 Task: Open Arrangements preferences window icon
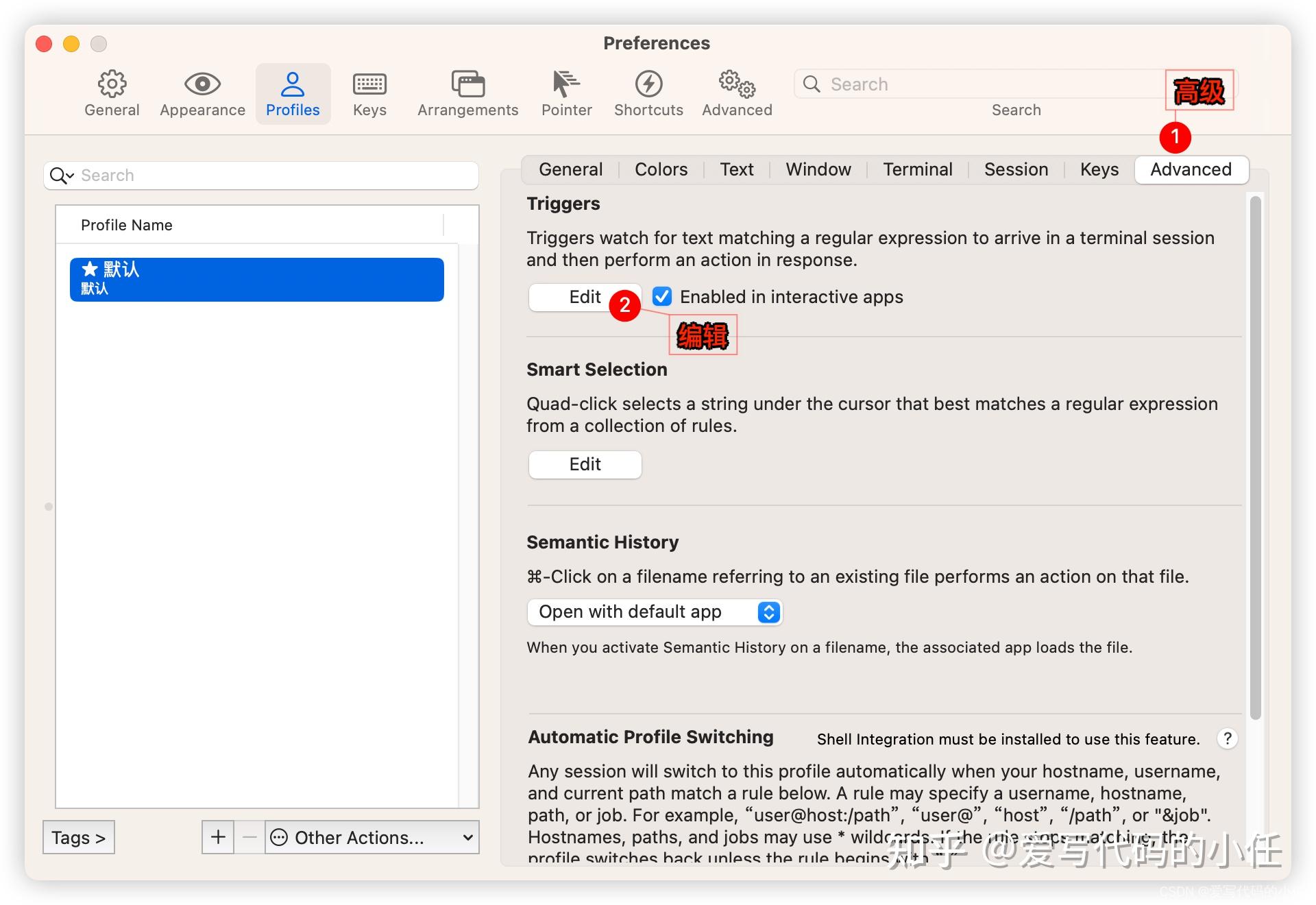[x=467, y=85]
